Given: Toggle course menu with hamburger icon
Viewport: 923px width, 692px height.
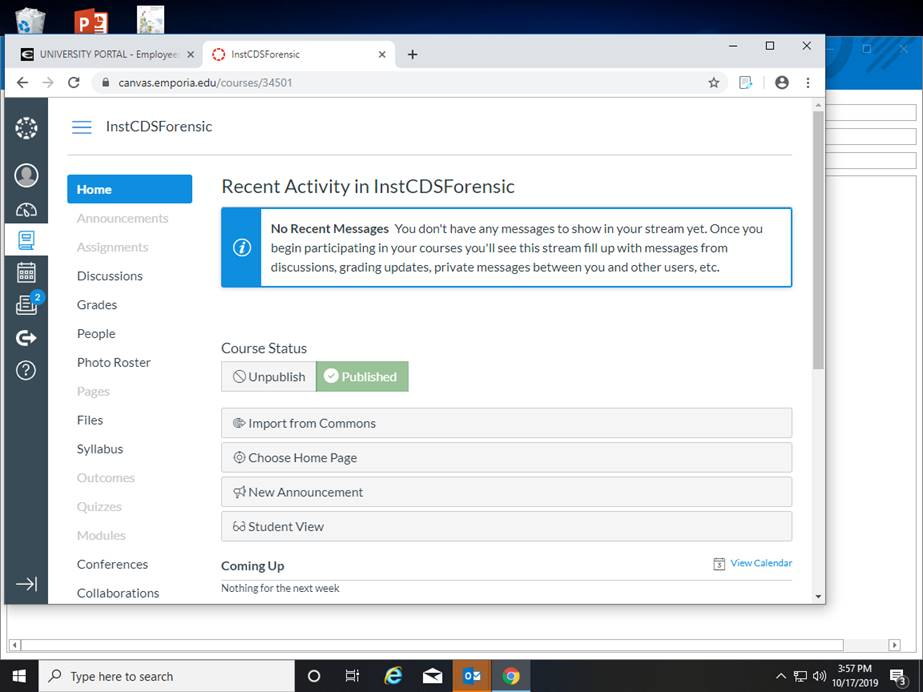Looking at the screenshot, I should 82,127.
